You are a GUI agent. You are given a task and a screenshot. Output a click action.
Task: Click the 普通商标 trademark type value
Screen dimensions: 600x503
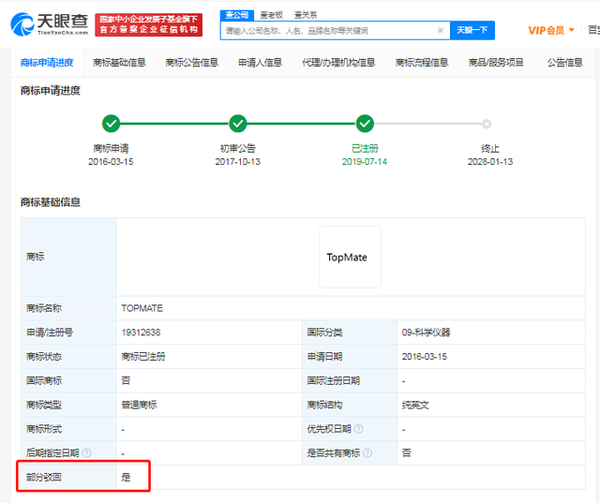(x=139, y=405)
